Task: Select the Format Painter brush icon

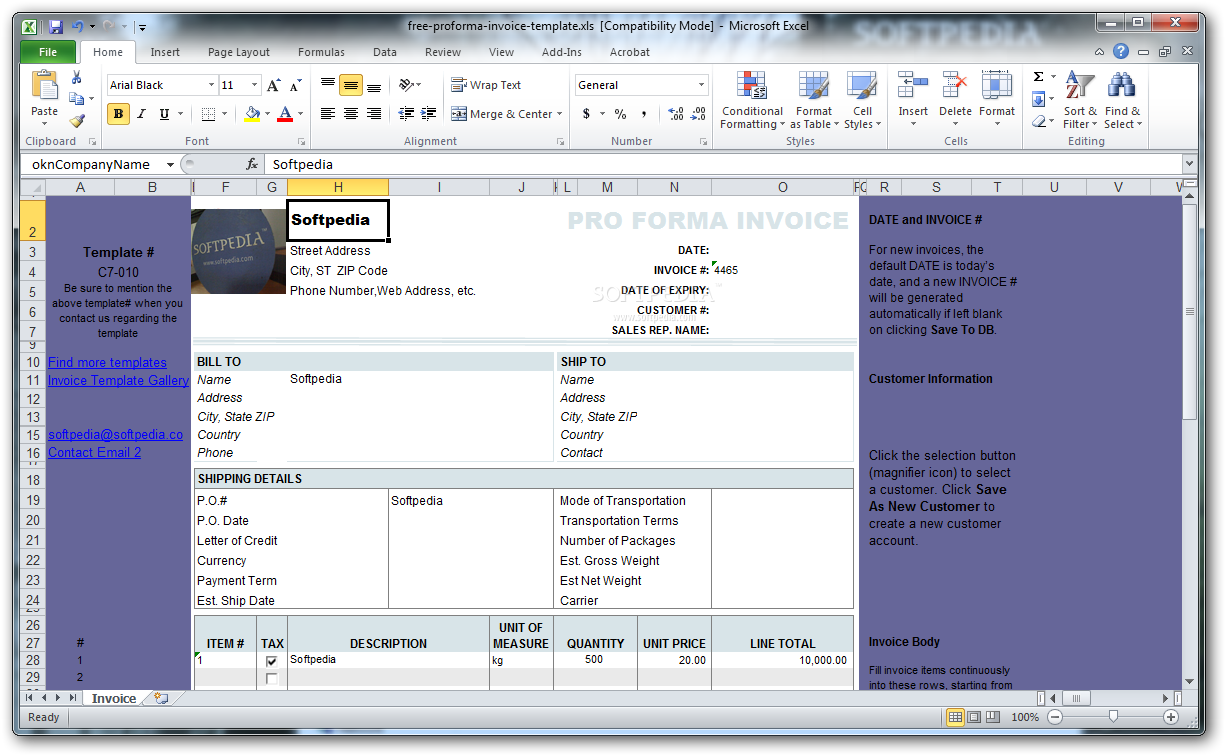Action: [77, 120]
